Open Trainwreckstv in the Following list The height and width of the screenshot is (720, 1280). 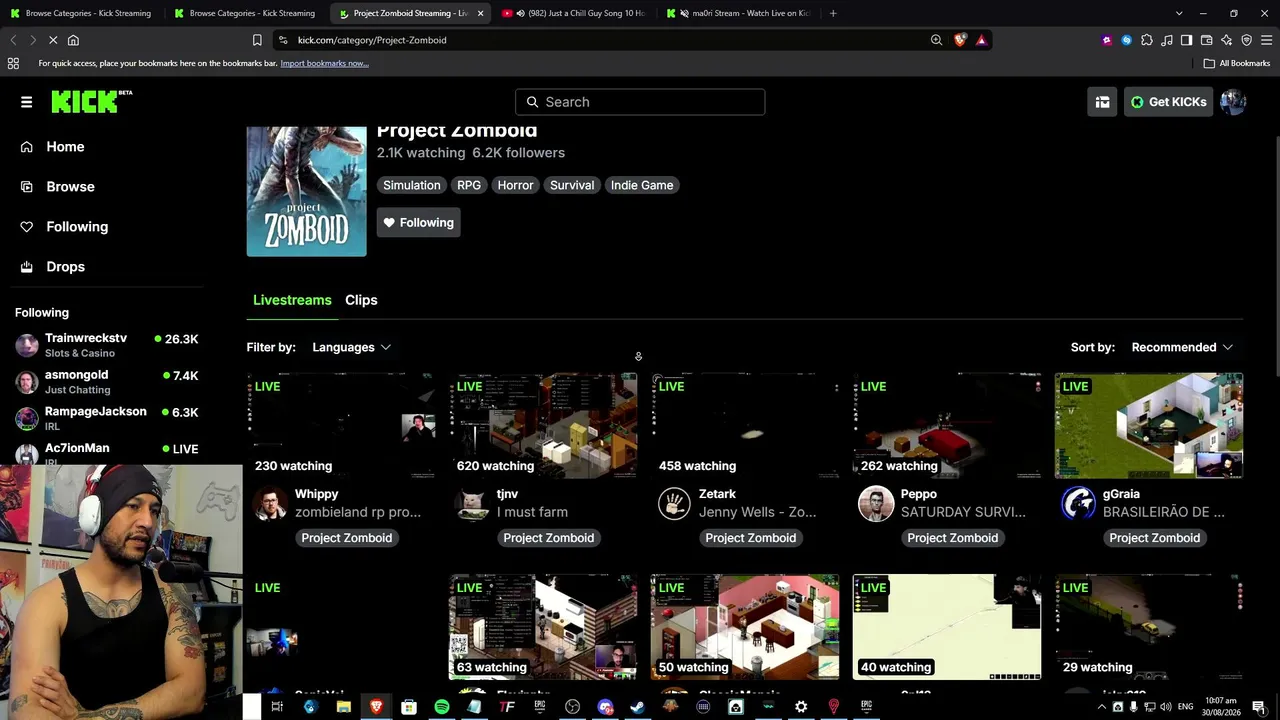tap(107, 345)
